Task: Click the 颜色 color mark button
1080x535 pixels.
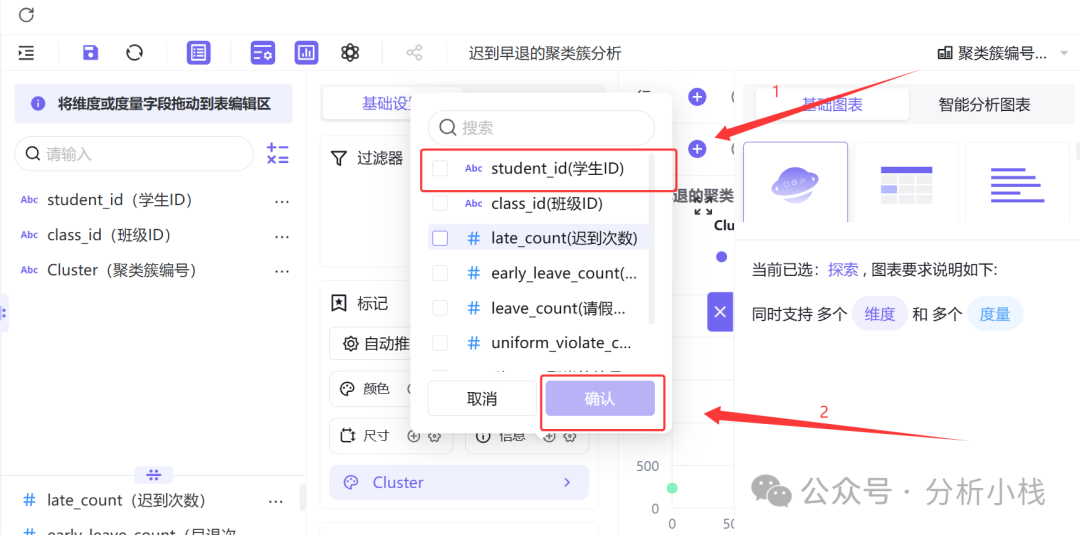Action: (375, 389)
